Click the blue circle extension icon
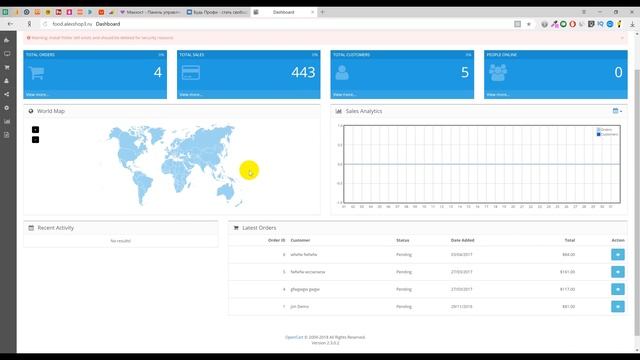Screen dimensions: 640x360 pos(610,24)
